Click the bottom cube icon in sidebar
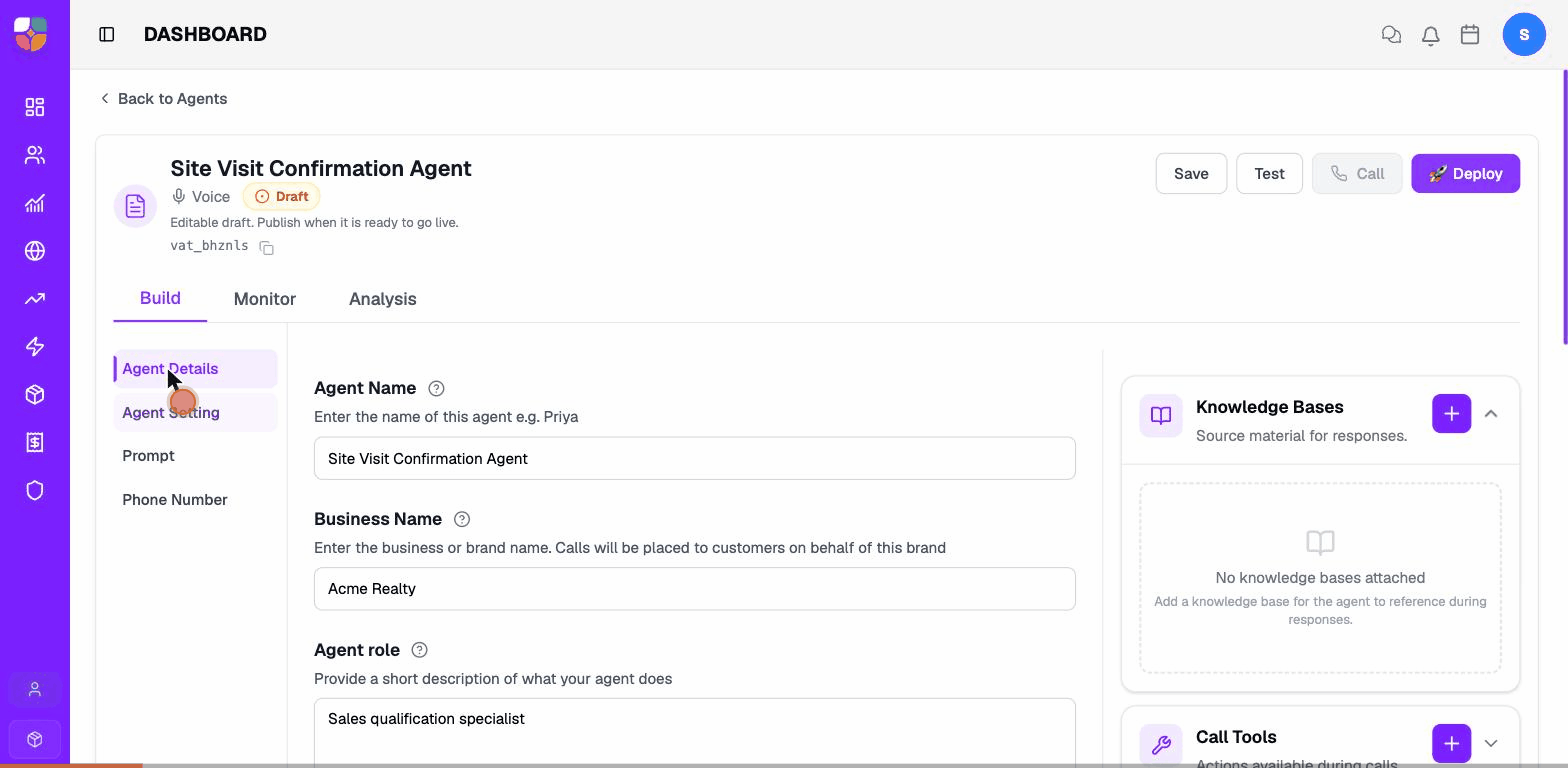Screen dimensions: 1568x768 [35, 739]
